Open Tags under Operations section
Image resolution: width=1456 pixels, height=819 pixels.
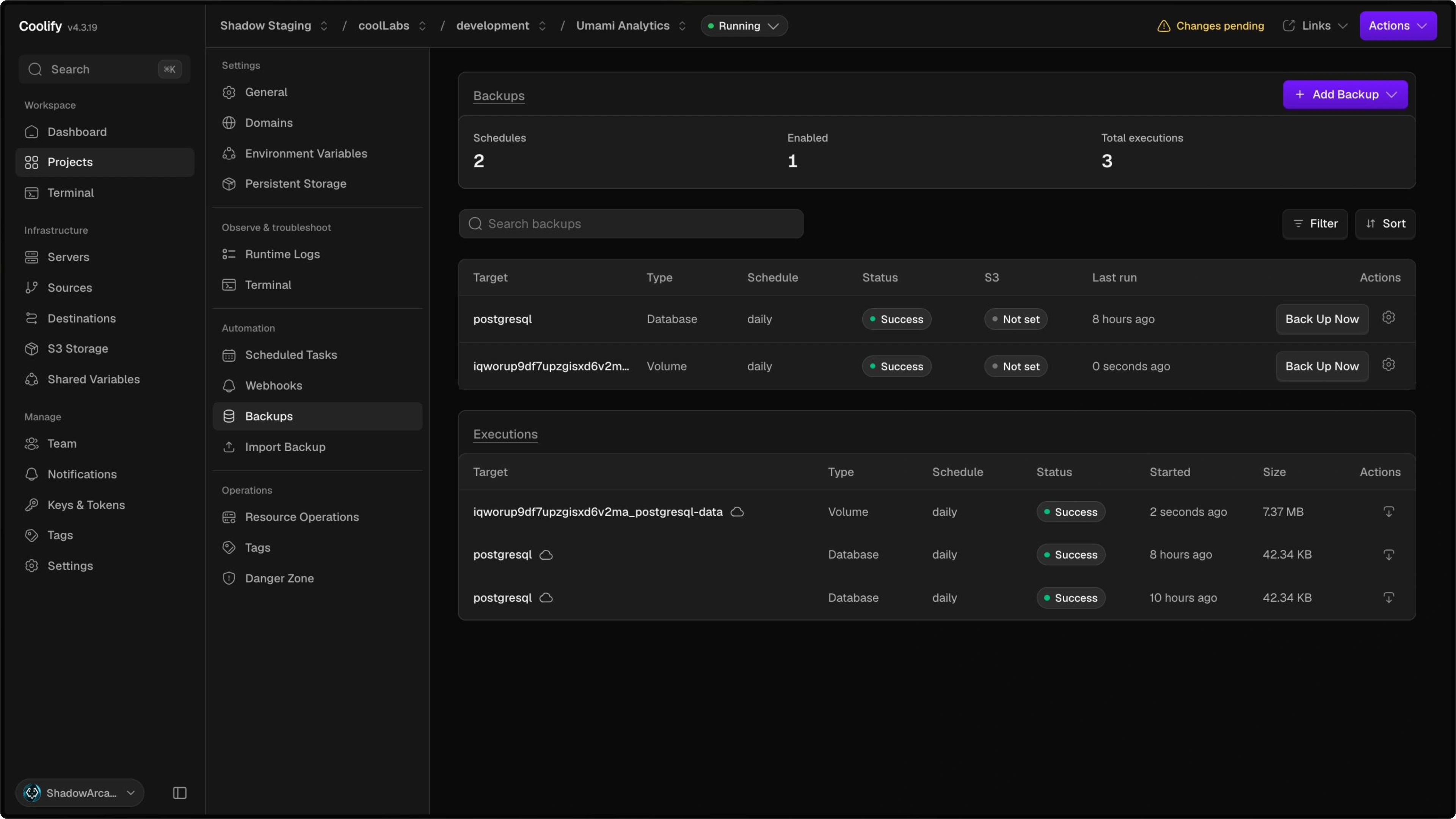point(317,548)
